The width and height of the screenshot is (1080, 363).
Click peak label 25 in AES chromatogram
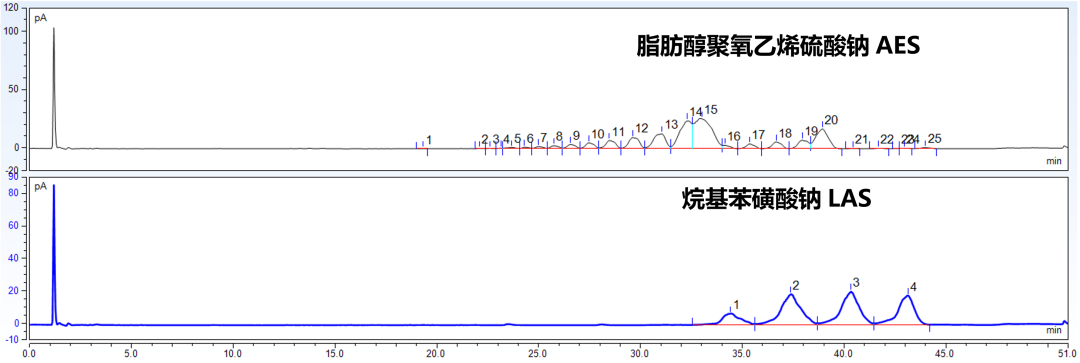tap(935, 138)
